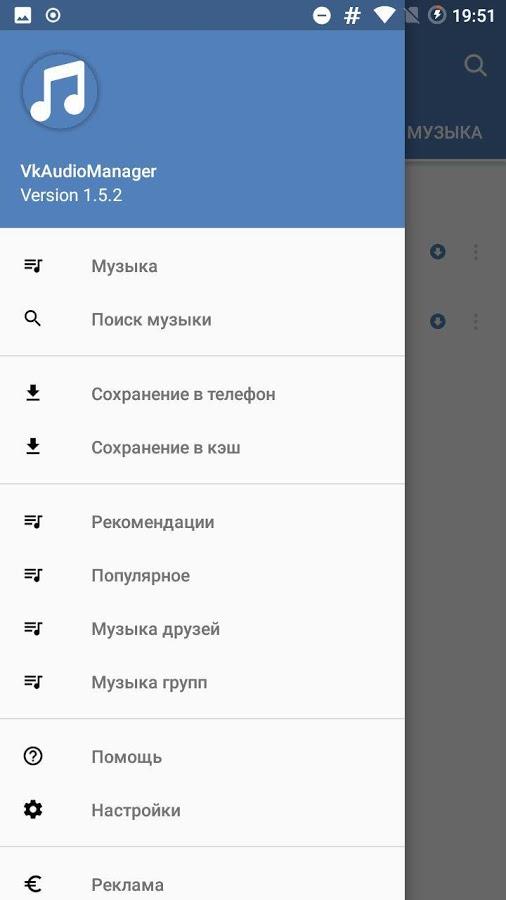506x900 pixels.
Task: Tap the euro sign Реклама icon
Action: [33, 885]
